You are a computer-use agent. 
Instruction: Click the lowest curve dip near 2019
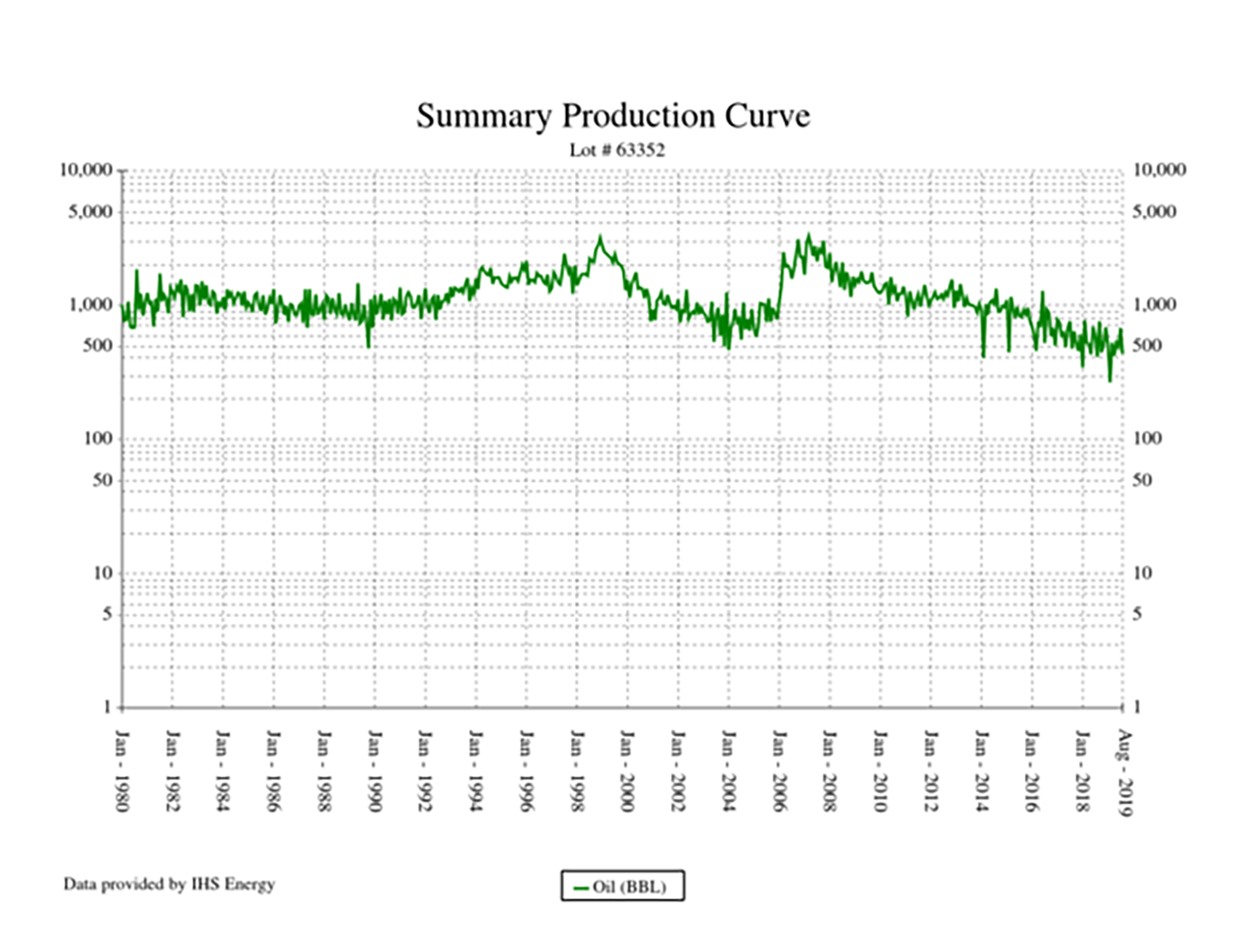coord(1110,380)
